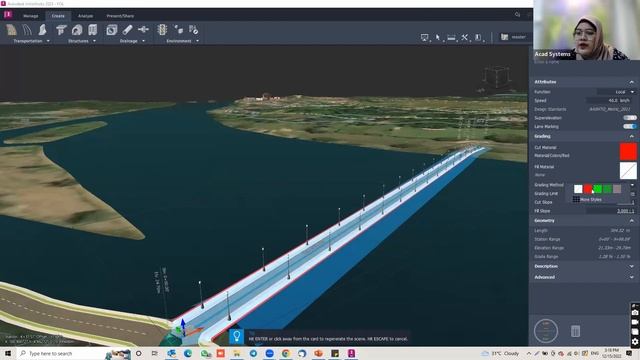This screenshot has width=640, height=360.
Task: Click the search magnifier icon
Action: click(x=517, y=15)
